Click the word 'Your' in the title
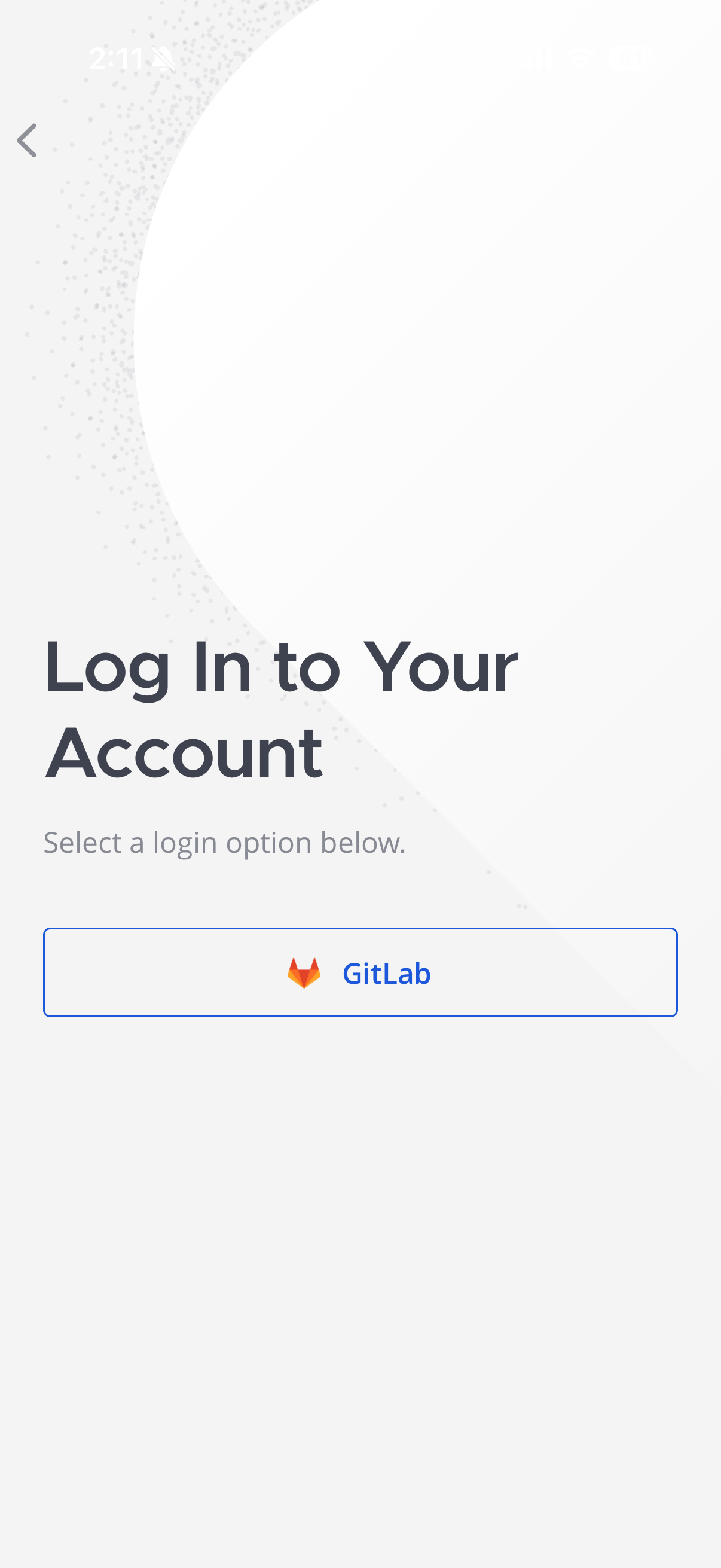721x1568 pixels. (x=441, y=669)
